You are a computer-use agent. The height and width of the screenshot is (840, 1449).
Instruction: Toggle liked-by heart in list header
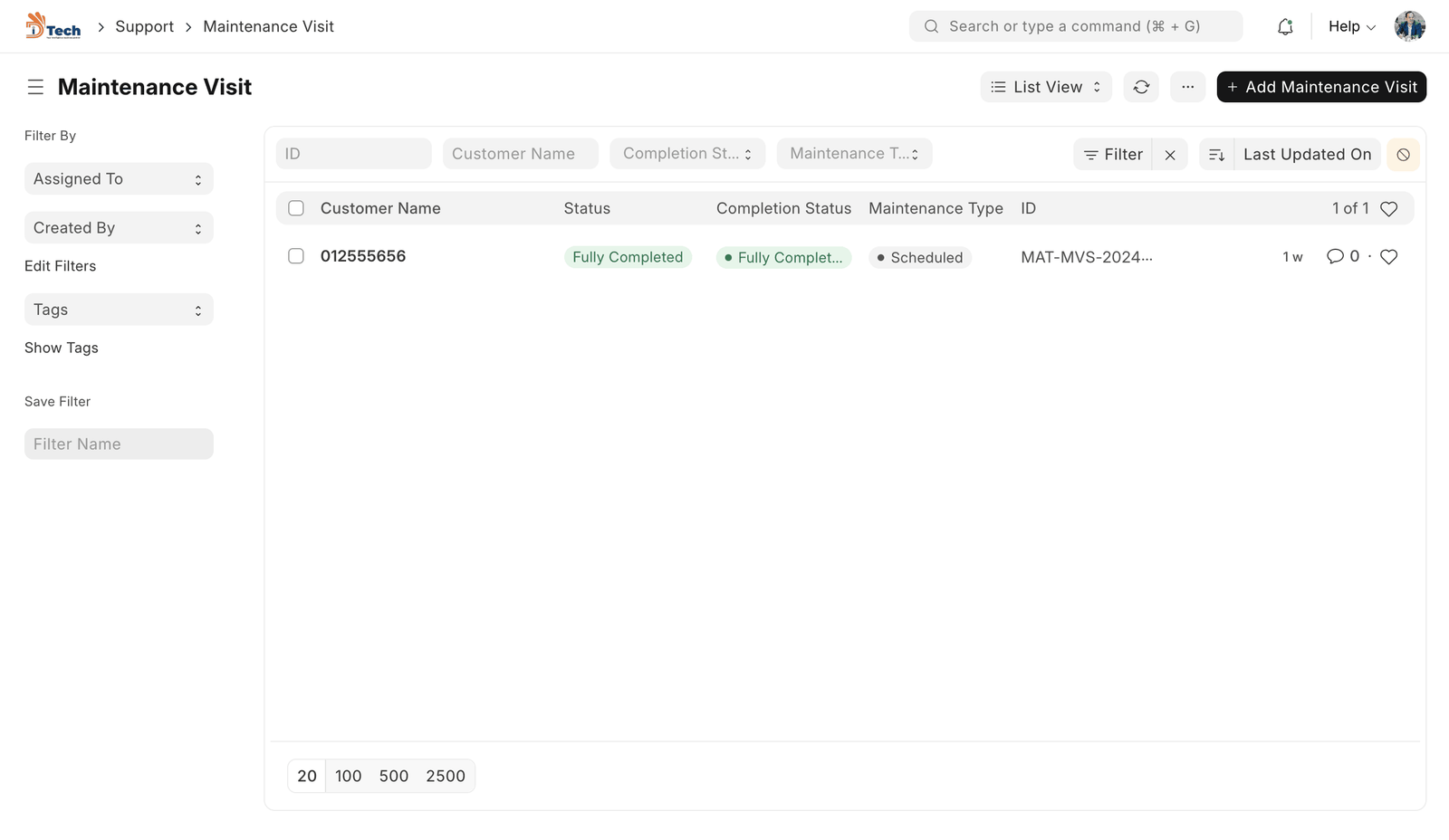pos(1388,209)
